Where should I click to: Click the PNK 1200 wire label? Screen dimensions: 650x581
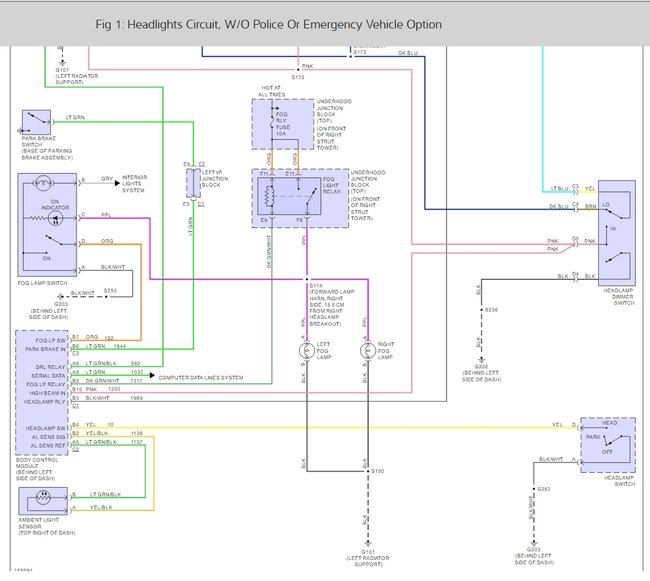(103, 389)
